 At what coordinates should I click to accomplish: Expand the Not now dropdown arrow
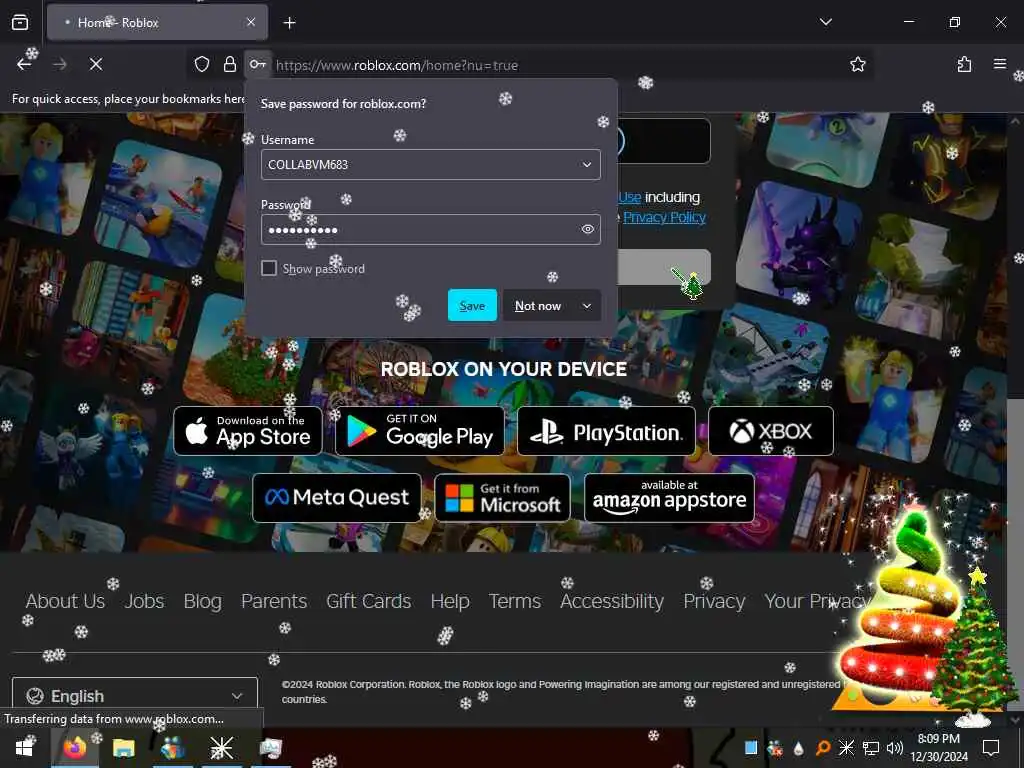point(586,306)
